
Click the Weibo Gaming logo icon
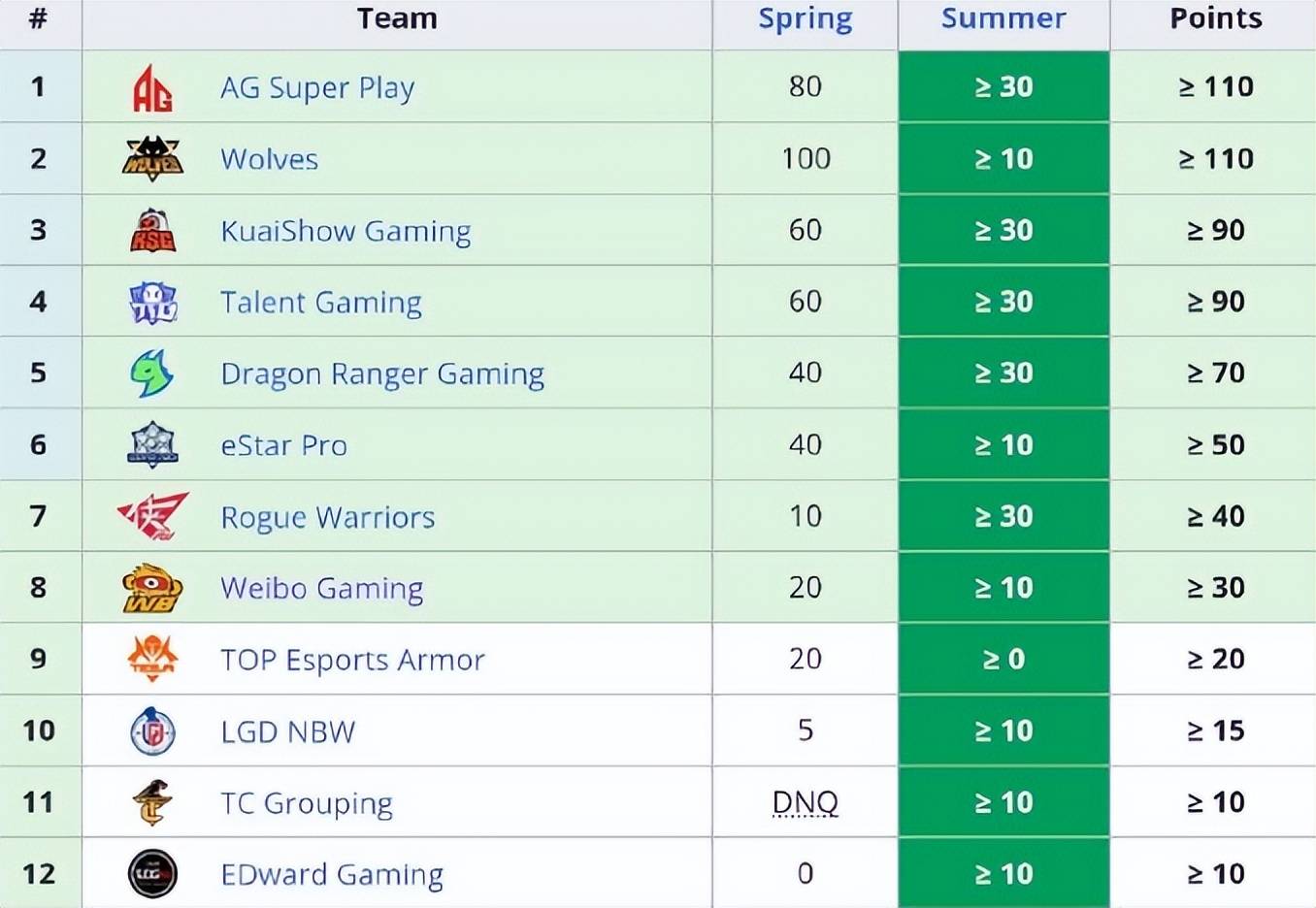pos(152,588)
